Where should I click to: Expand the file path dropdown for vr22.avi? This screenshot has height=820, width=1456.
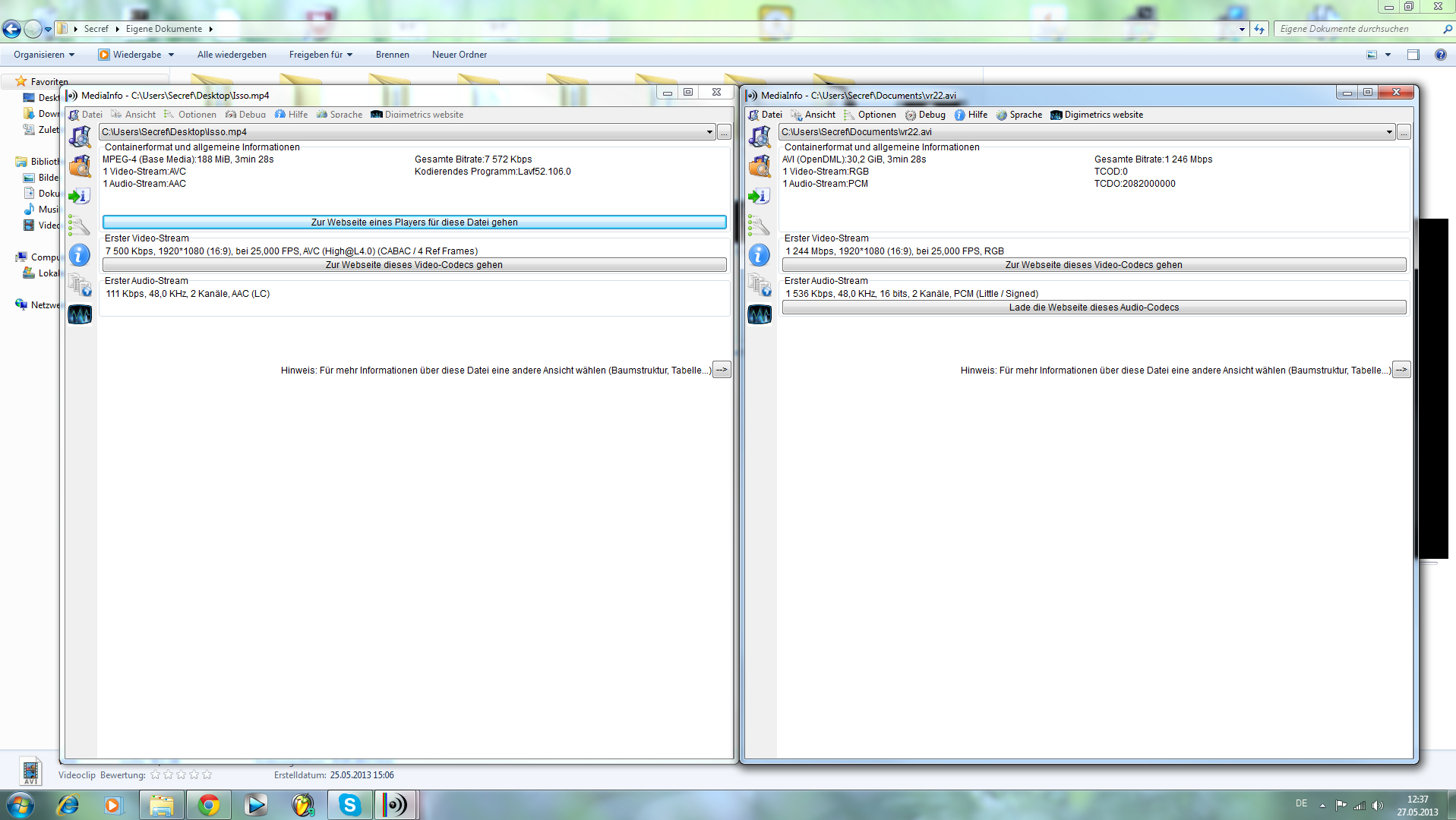[x=1389, y=132]
